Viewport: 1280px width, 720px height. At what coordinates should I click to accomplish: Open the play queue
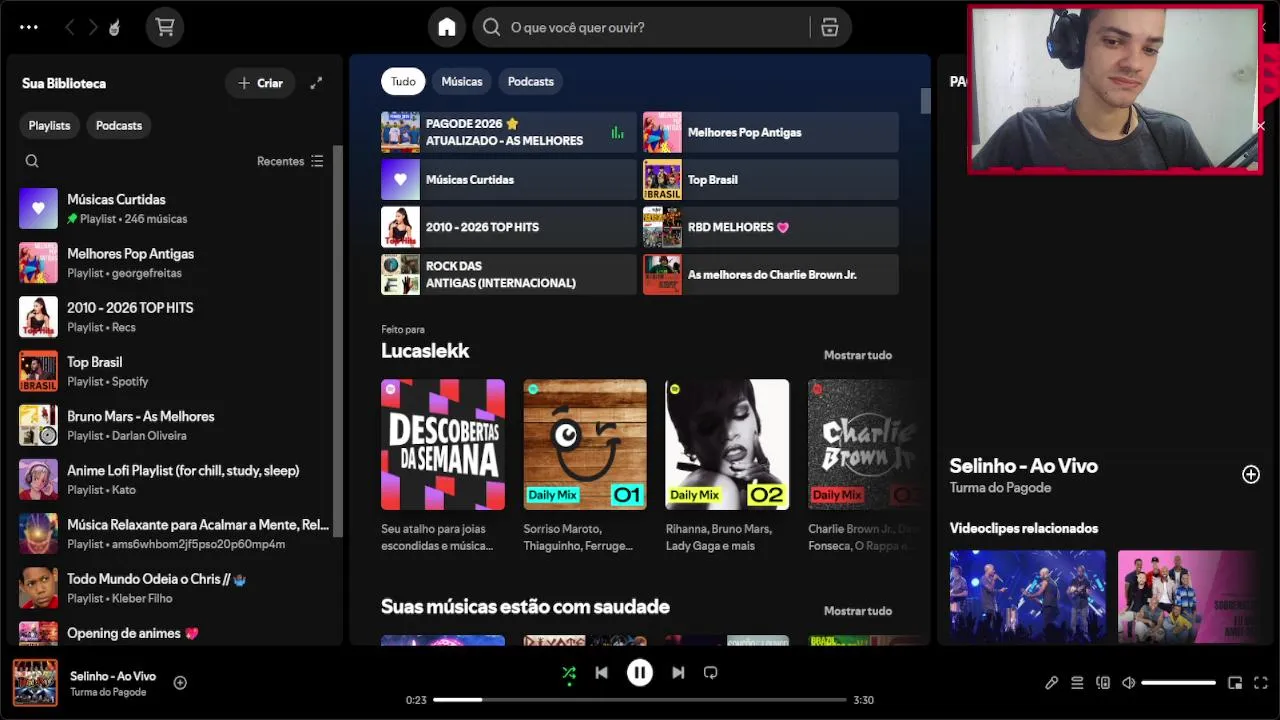[1077, 683]
